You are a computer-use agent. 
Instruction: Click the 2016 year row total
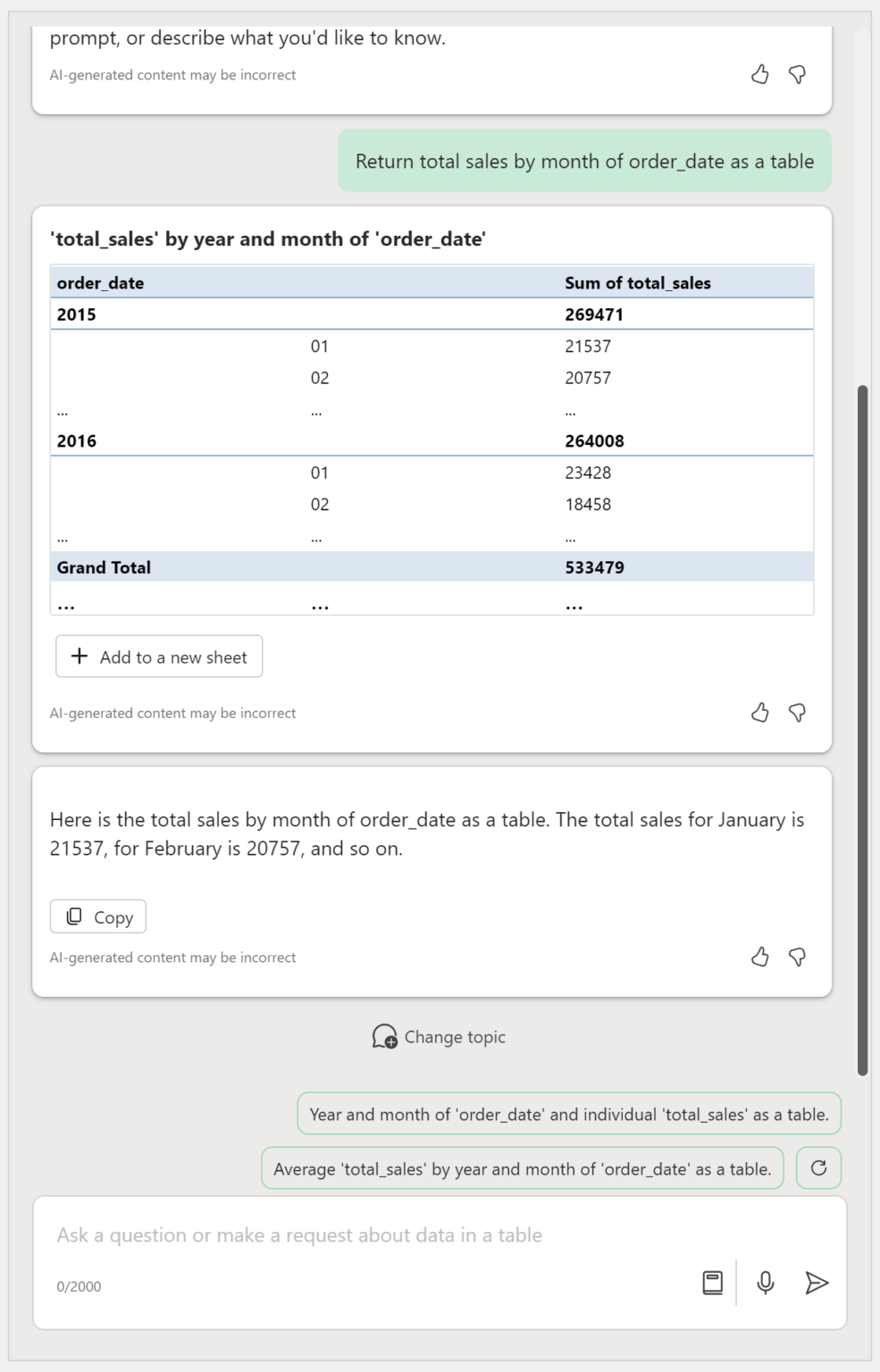tap(594, 441)
